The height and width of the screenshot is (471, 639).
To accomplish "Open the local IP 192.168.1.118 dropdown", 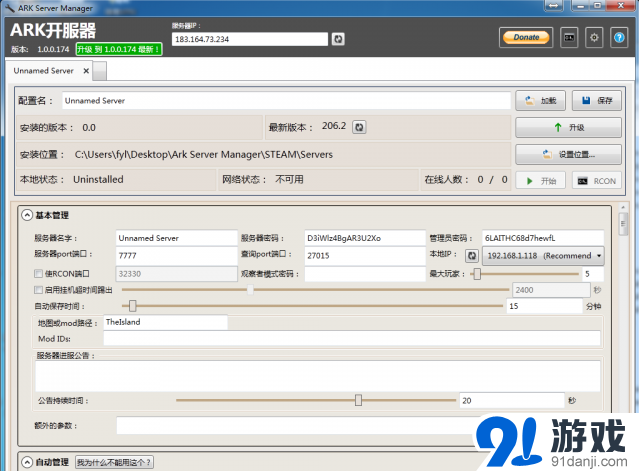I will [543, 256].
